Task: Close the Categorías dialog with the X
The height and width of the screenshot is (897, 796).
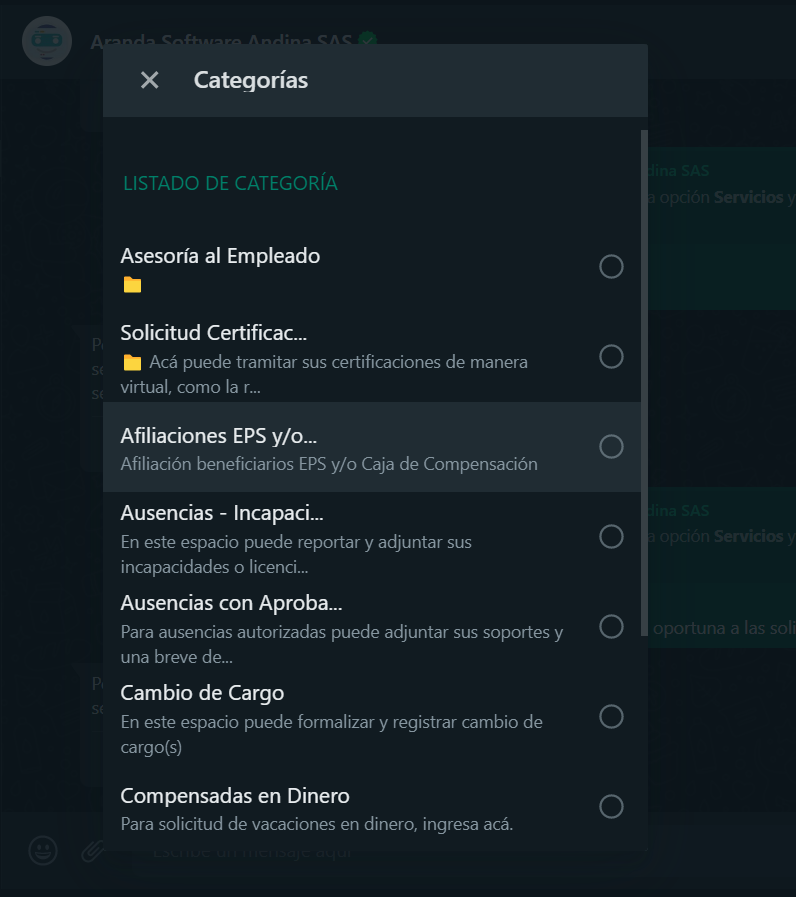Action: (x=149, y=80)
